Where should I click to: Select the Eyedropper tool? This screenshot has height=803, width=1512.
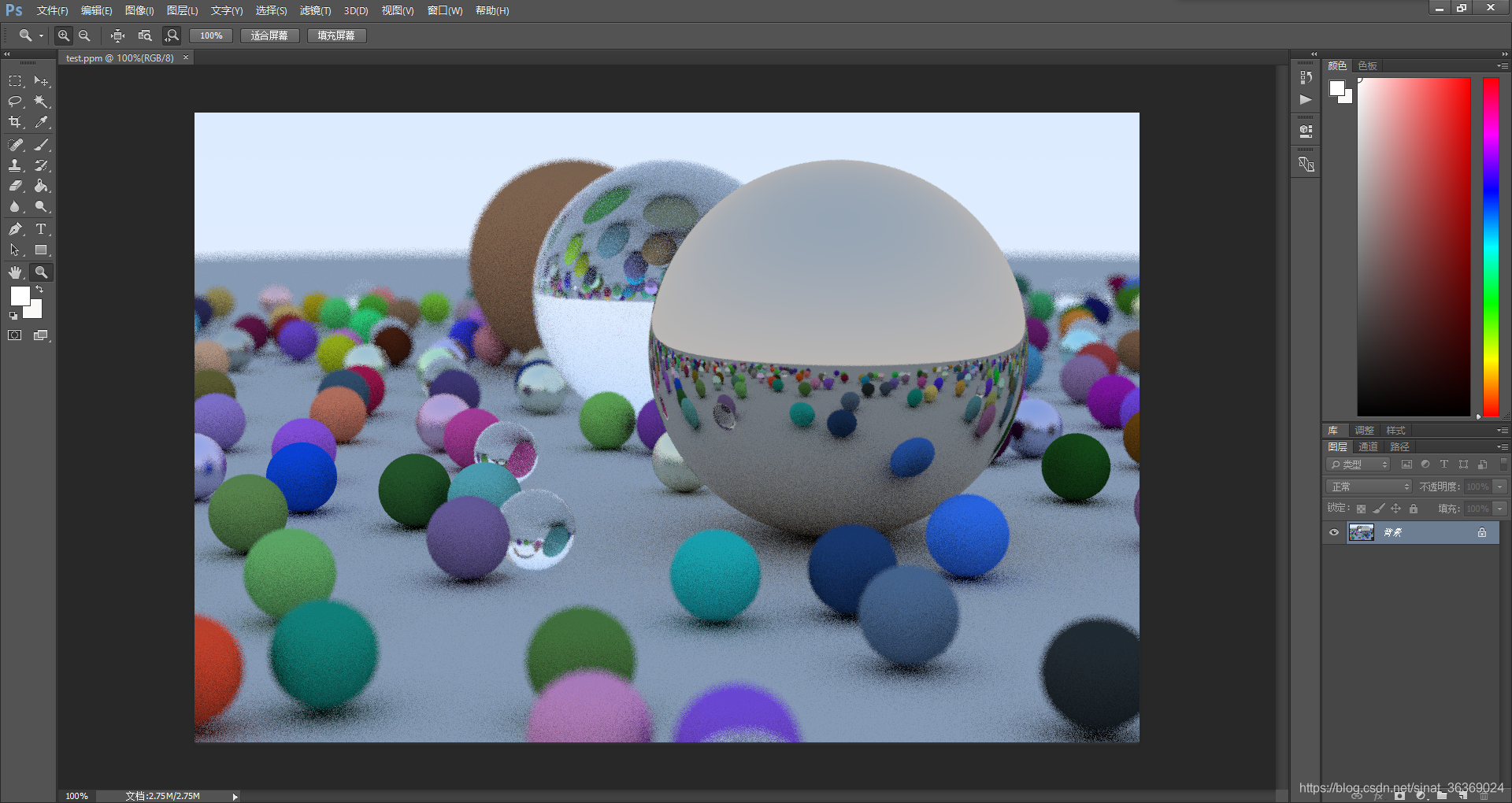(x=41, y=122)
